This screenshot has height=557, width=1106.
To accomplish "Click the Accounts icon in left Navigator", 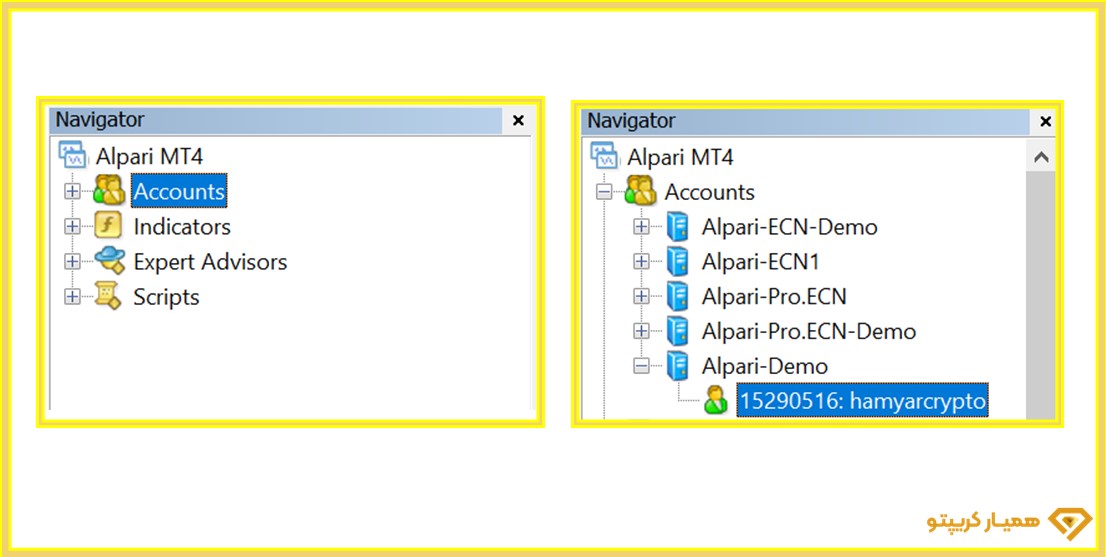I will (x=109, y=191).
